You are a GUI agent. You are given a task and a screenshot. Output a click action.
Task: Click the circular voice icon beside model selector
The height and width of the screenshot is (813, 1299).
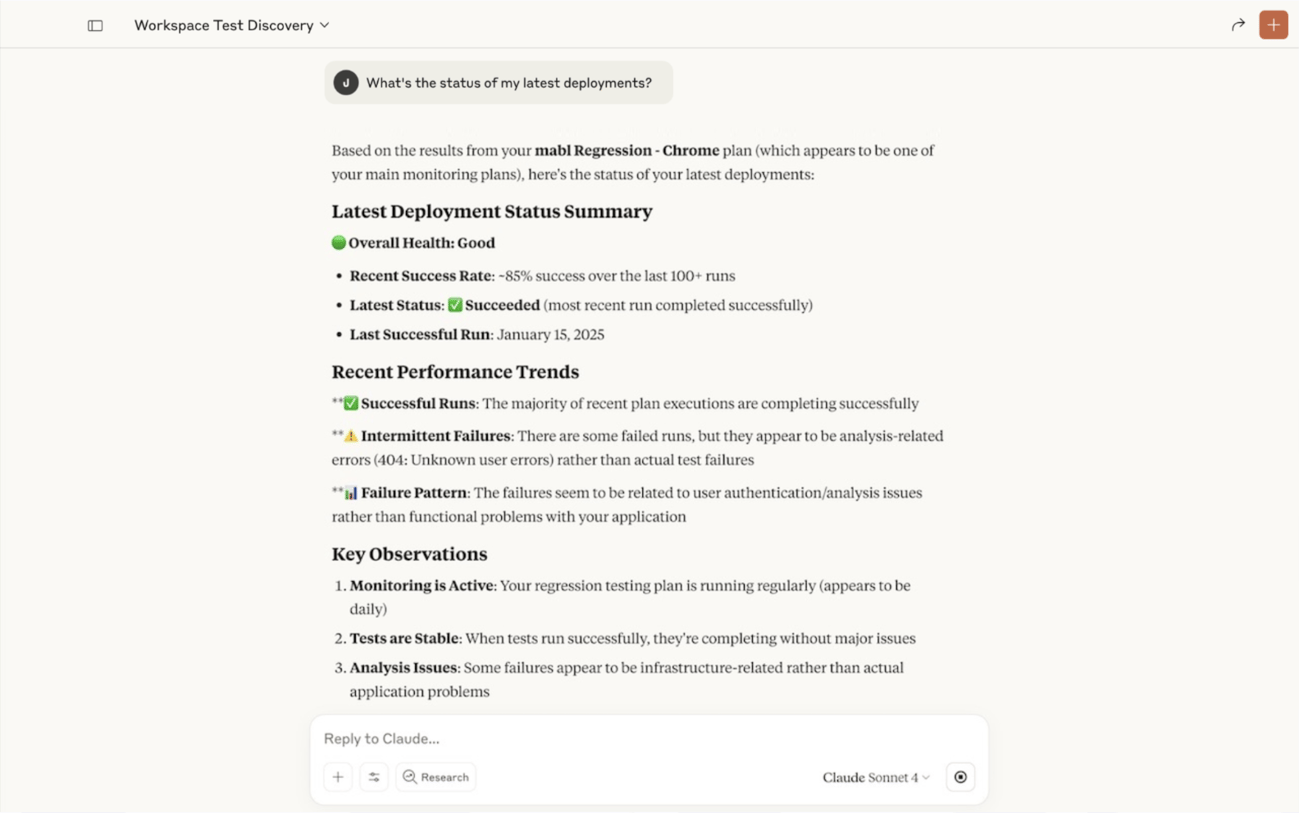[x=960, y=777]
